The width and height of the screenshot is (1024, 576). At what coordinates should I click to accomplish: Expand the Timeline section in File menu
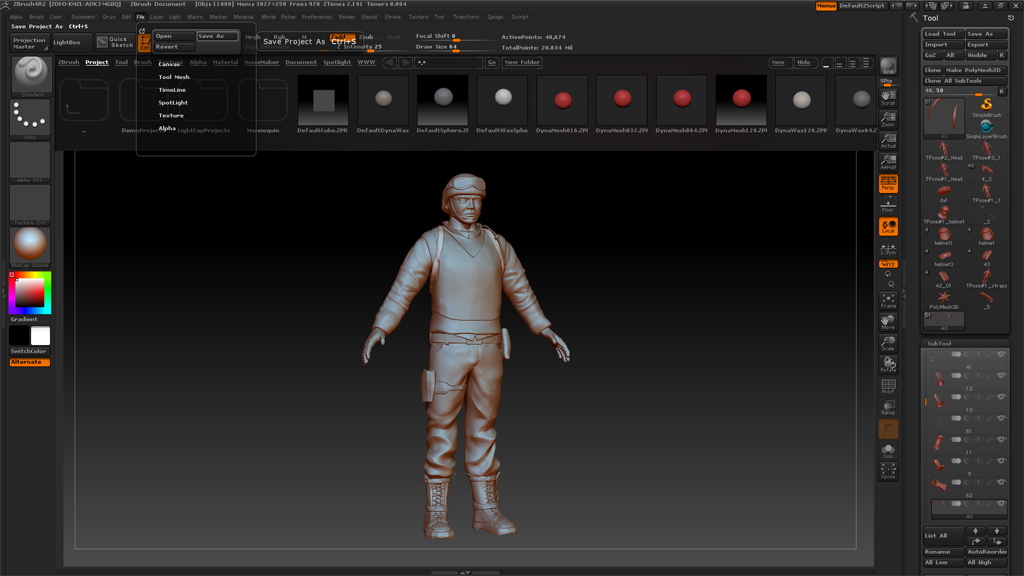tap(172, 90)
